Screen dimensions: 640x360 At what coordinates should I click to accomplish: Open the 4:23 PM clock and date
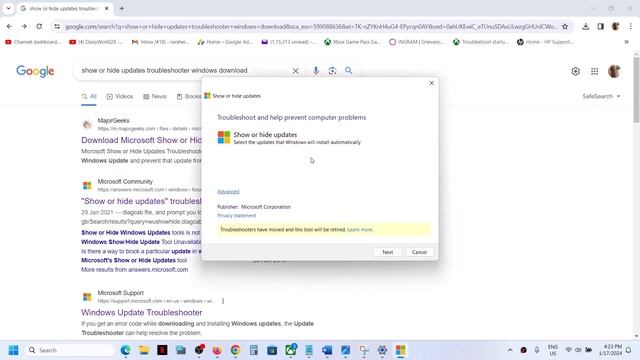611,350
